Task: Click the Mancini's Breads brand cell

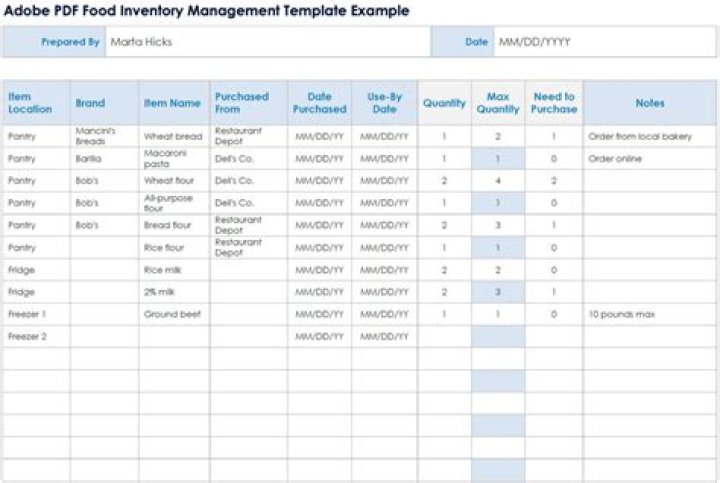Action: click(x=104, y=136)
